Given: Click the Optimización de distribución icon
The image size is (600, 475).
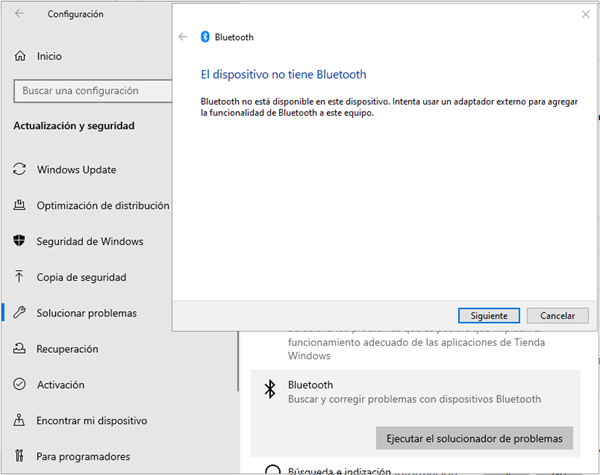Looking at the screenshot, I should 20,205.
